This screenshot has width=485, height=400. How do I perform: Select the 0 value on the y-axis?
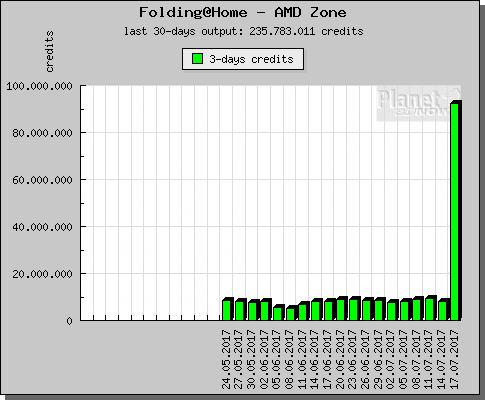pos(69,321)
